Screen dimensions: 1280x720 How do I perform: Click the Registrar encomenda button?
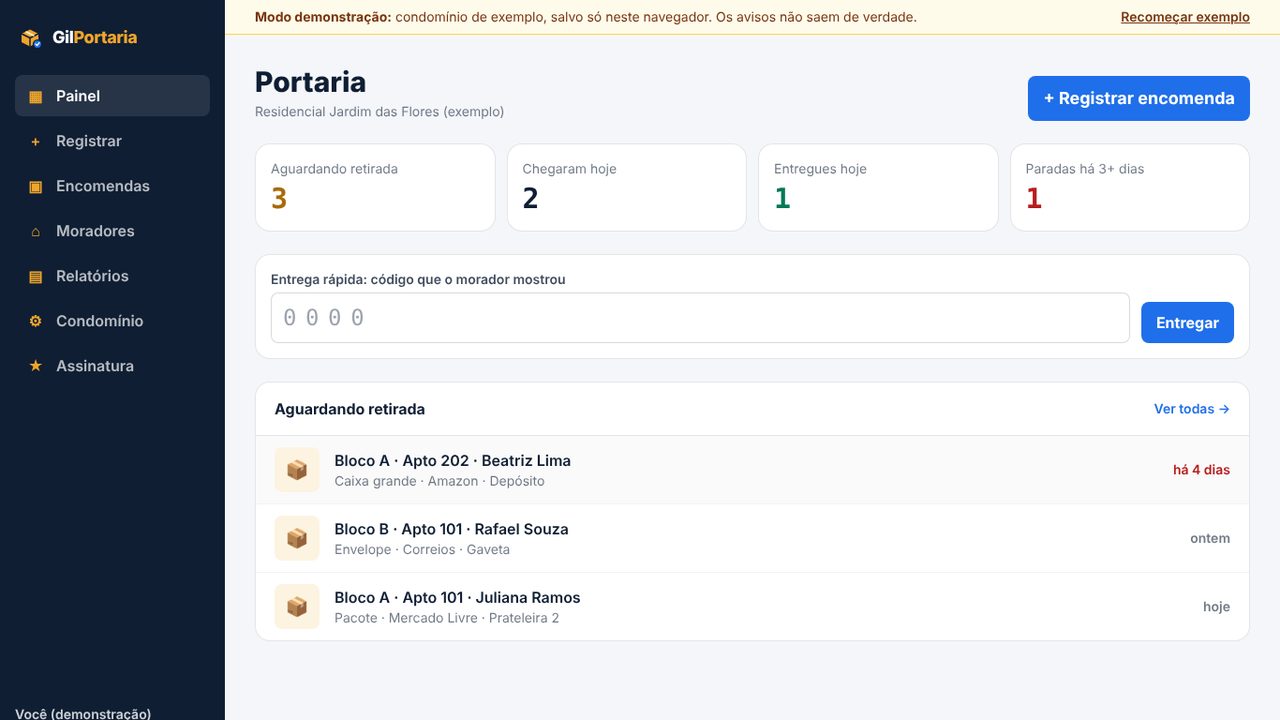coord(1139,98)
